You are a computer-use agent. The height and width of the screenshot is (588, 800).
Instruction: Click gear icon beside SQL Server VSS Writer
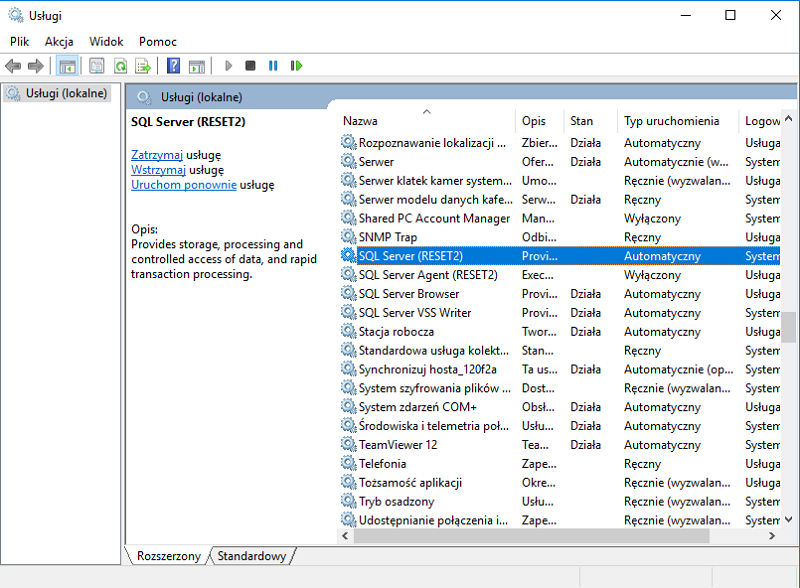pyautogui.click(x=348, y=311)
